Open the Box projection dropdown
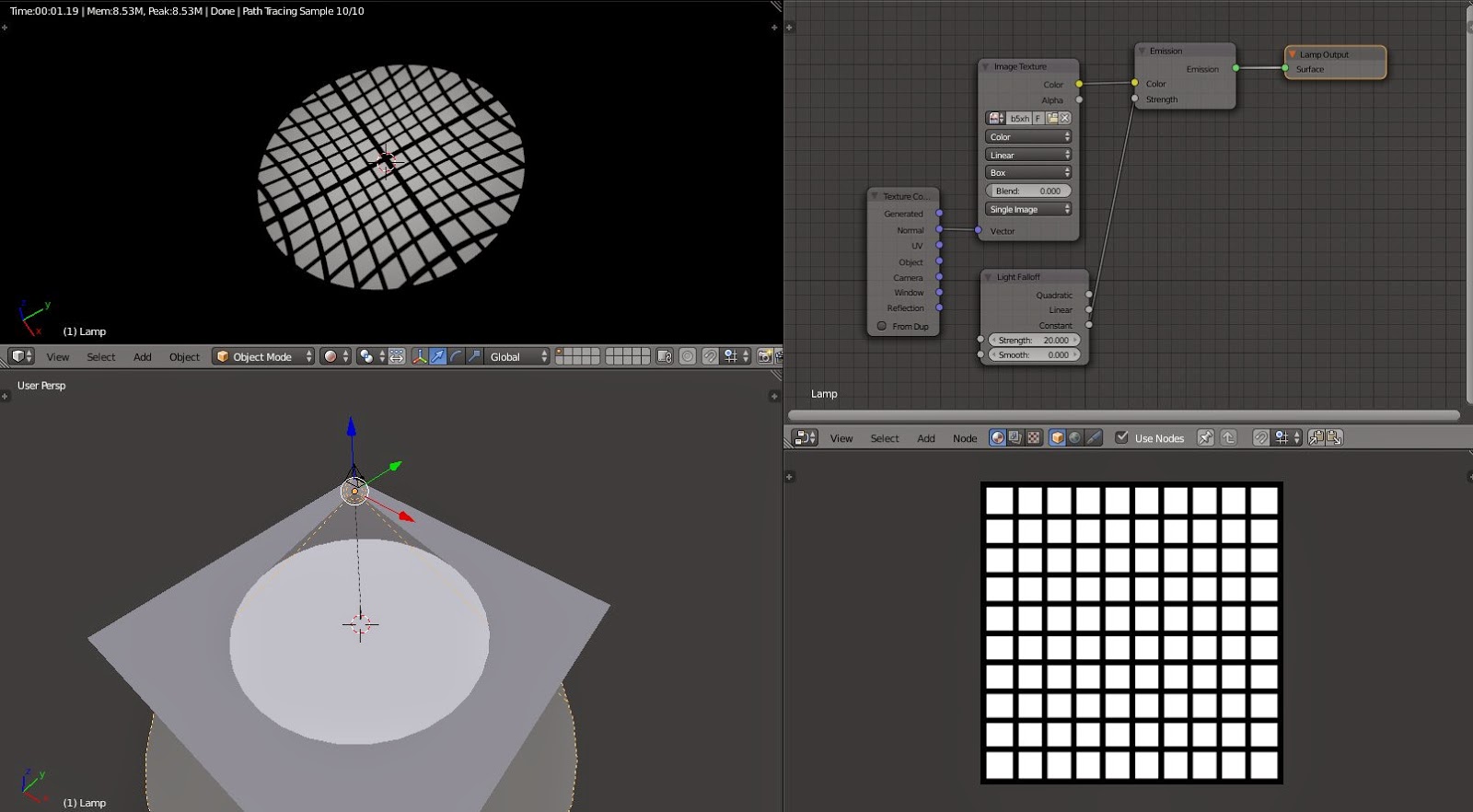This screenshot has width=1473, height=812. pyautogui.click(x=1028, y=172)
